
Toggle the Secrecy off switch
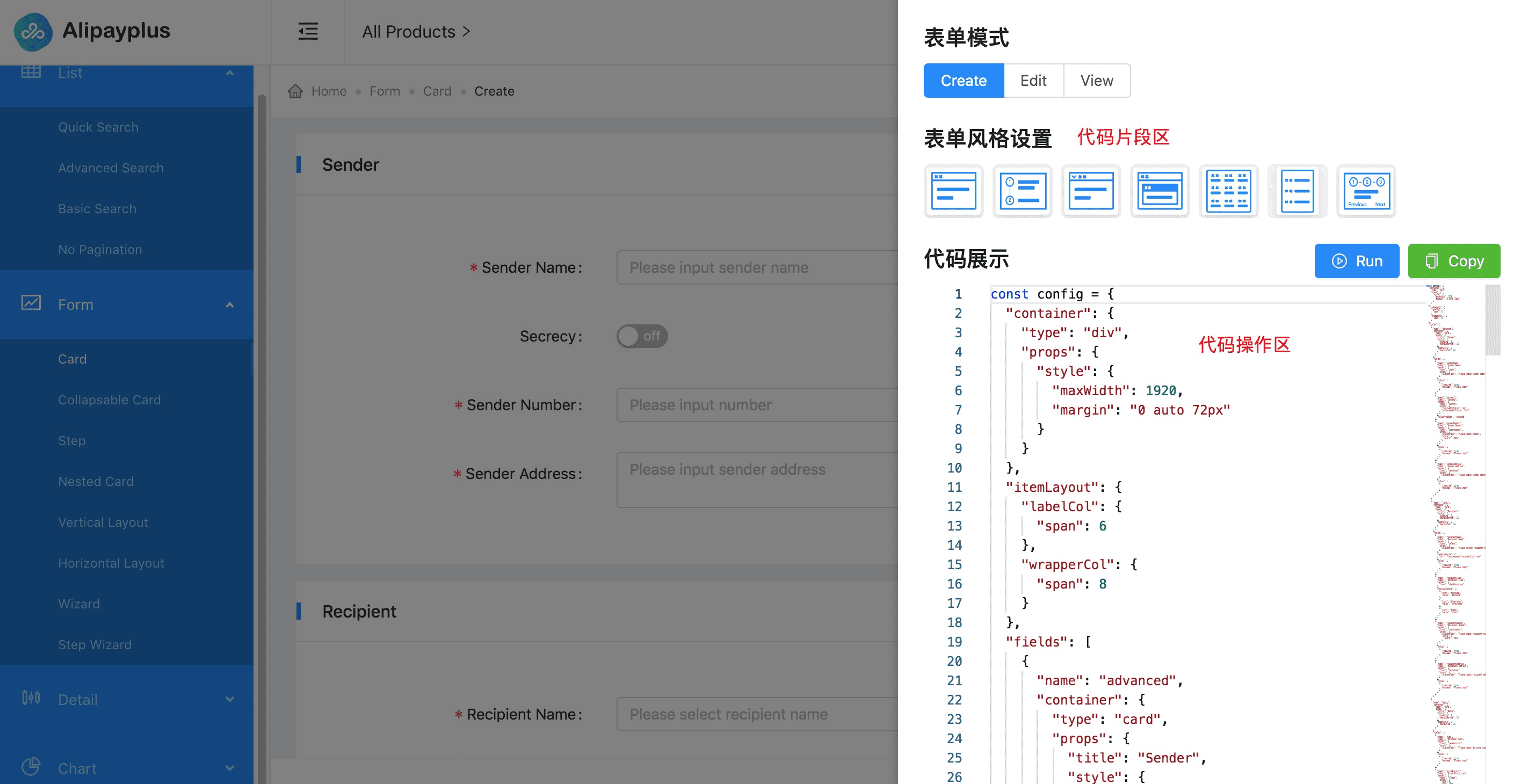click(642, 336)
